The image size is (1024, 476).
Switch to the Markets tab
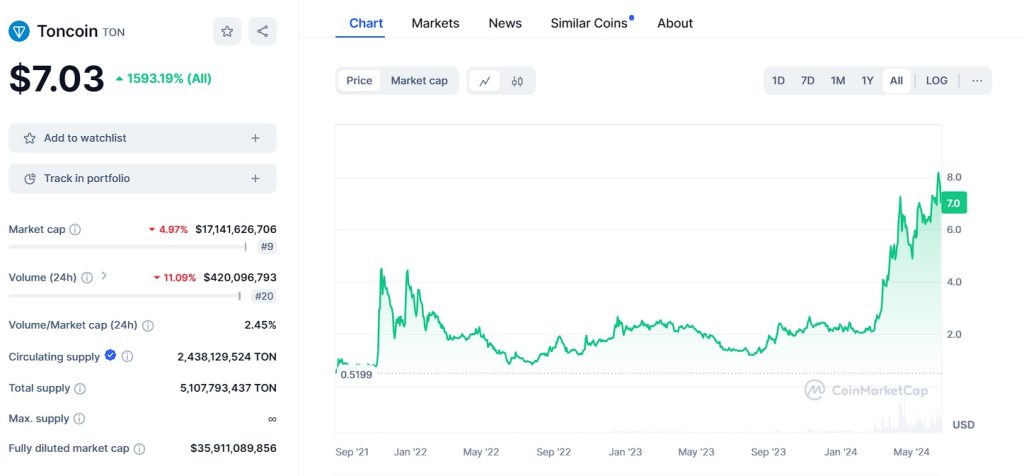[x=435, y=24]
